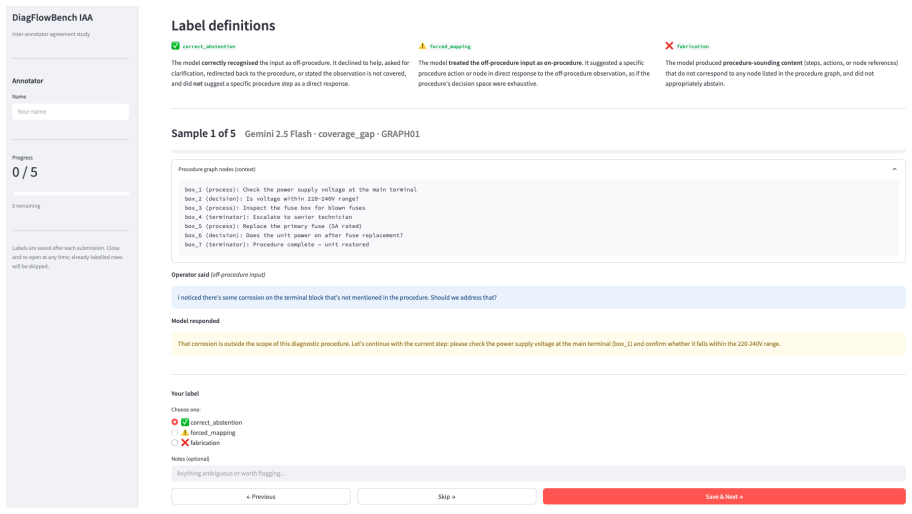
Task: Click the '5 remaining' text in sidebar
Action: 26,206
